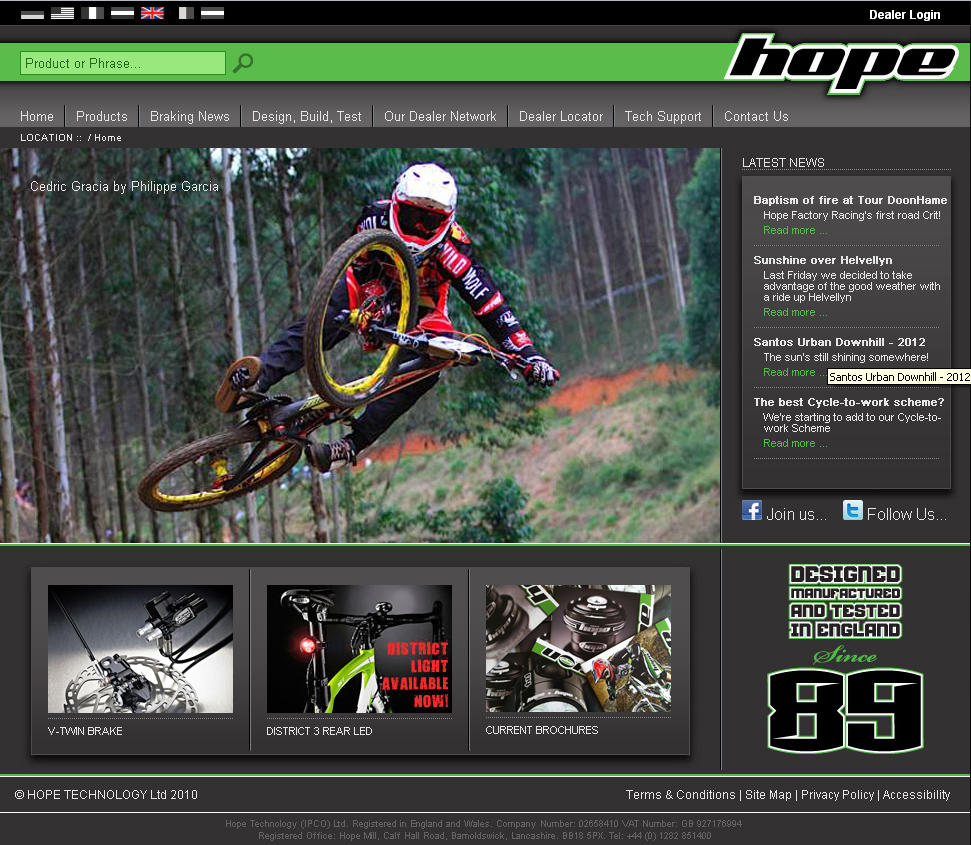Image resolution: width=971 pixels, height=845 pixels.
Task: Open the brochures collage image
Action: point(578,648)
